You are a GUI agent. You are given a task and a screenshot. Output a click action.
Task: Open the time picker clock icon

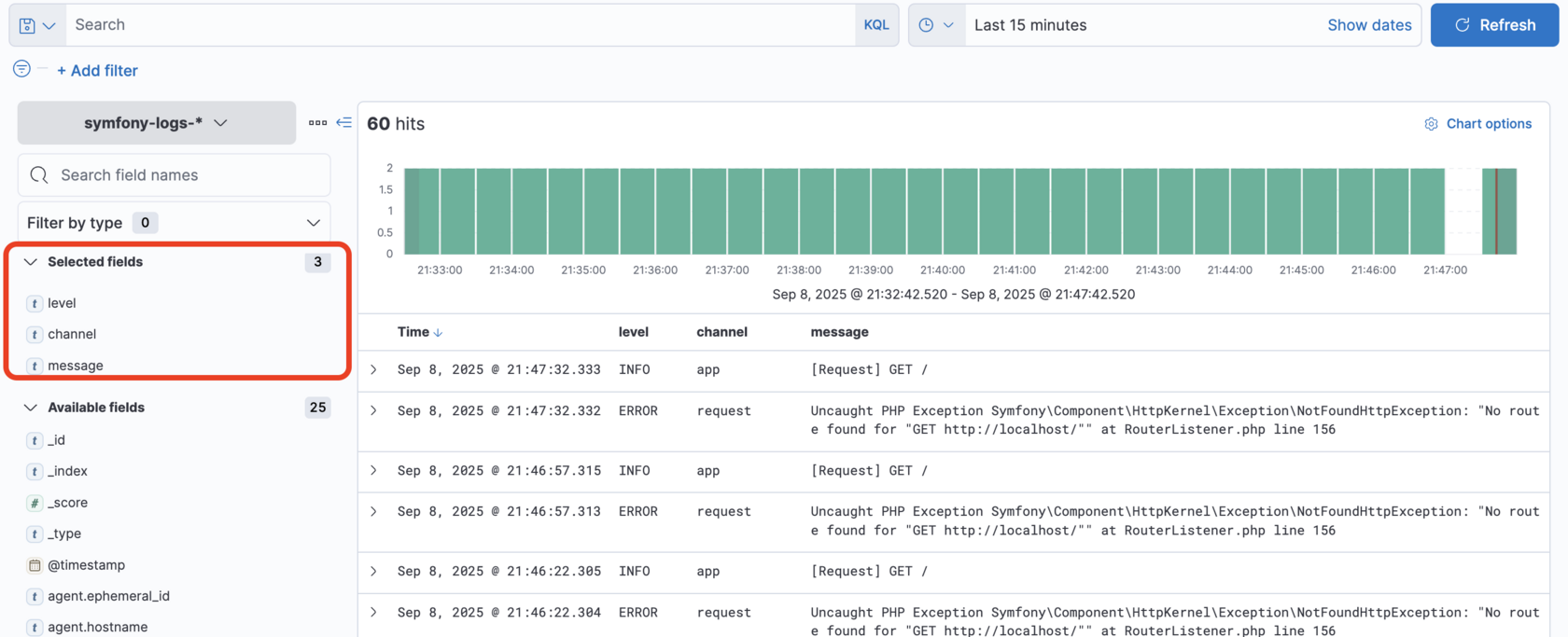tap(935, 25)
